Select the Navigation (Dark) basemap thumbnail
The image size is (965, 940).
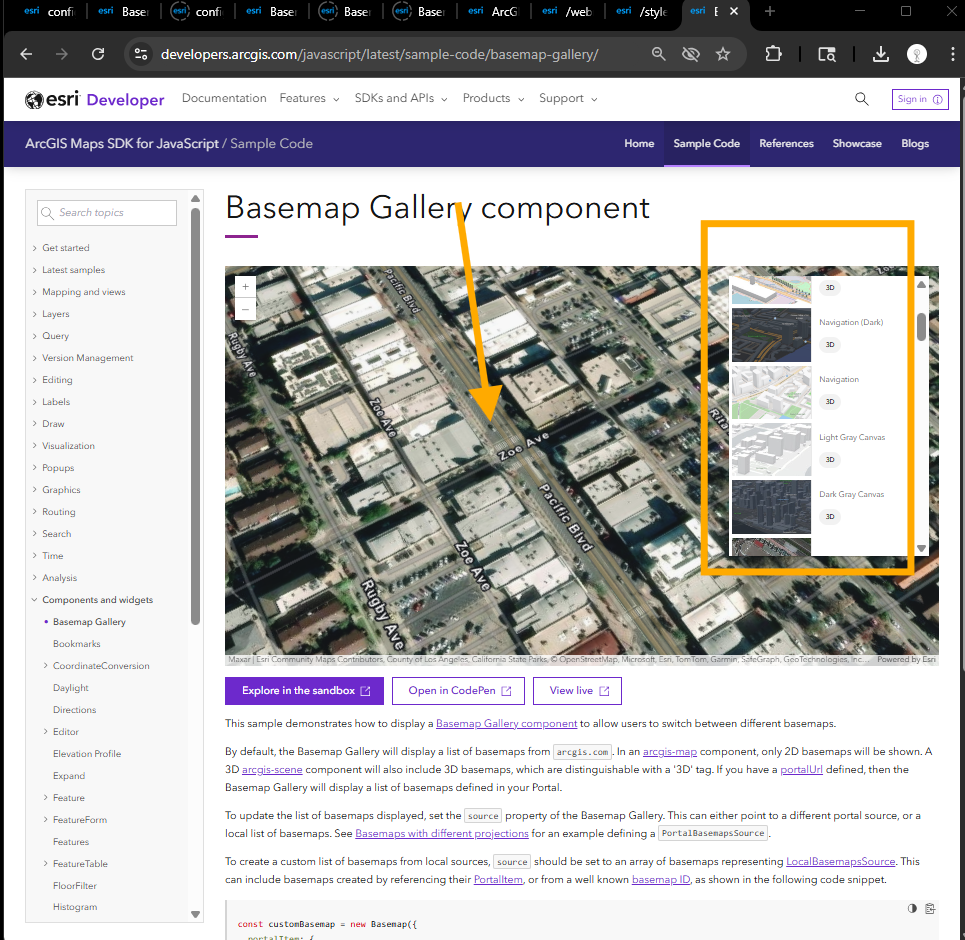click(771, 334)
